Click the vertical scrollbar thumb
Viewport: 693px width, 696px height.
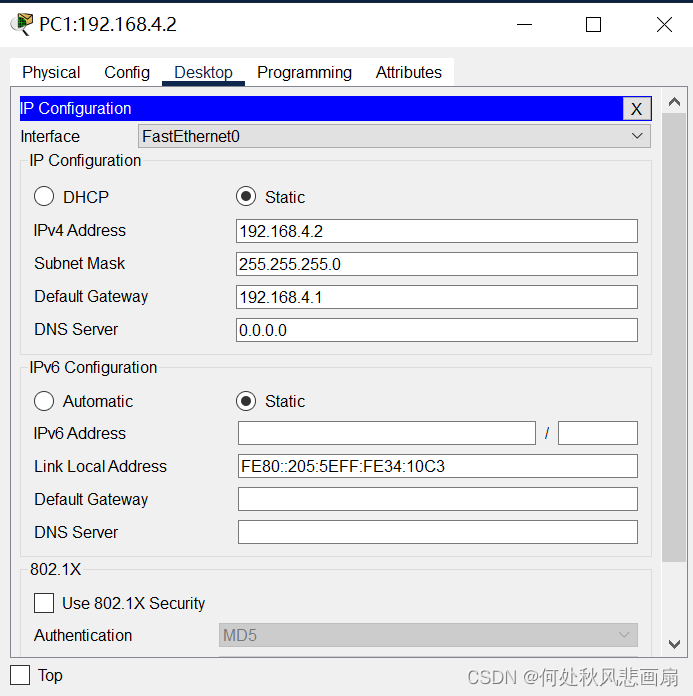pyautogui.click(x=674, y=337)
